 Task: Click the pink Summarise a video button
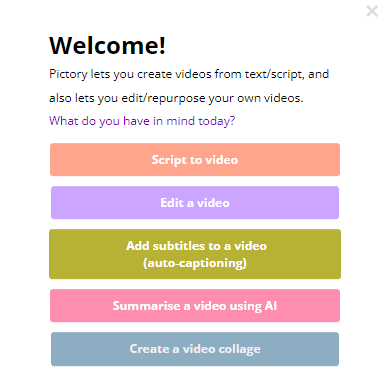click(x=195, y=306)
